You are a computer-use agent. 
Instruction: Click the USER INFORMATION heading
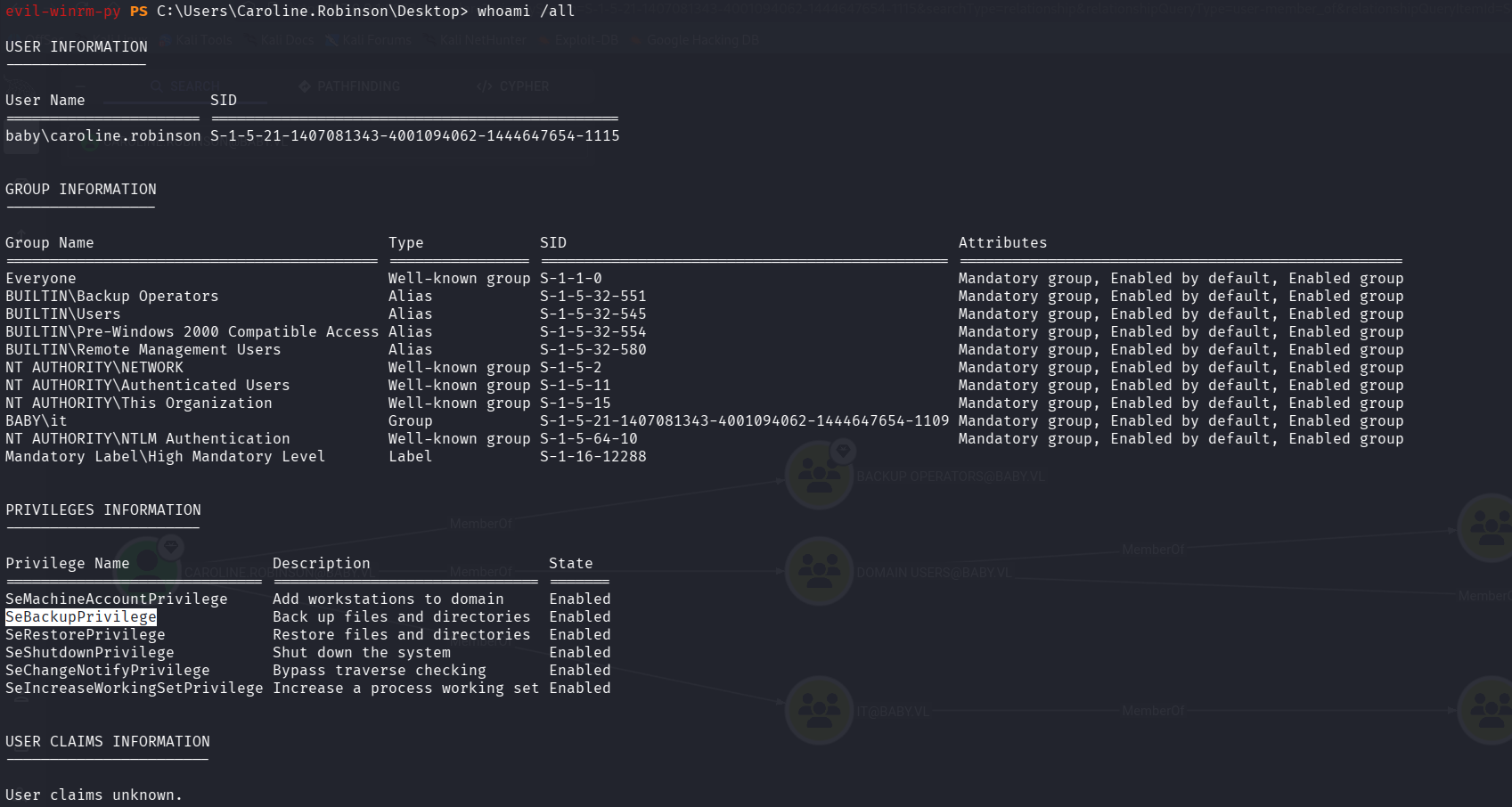pos(77,46)
